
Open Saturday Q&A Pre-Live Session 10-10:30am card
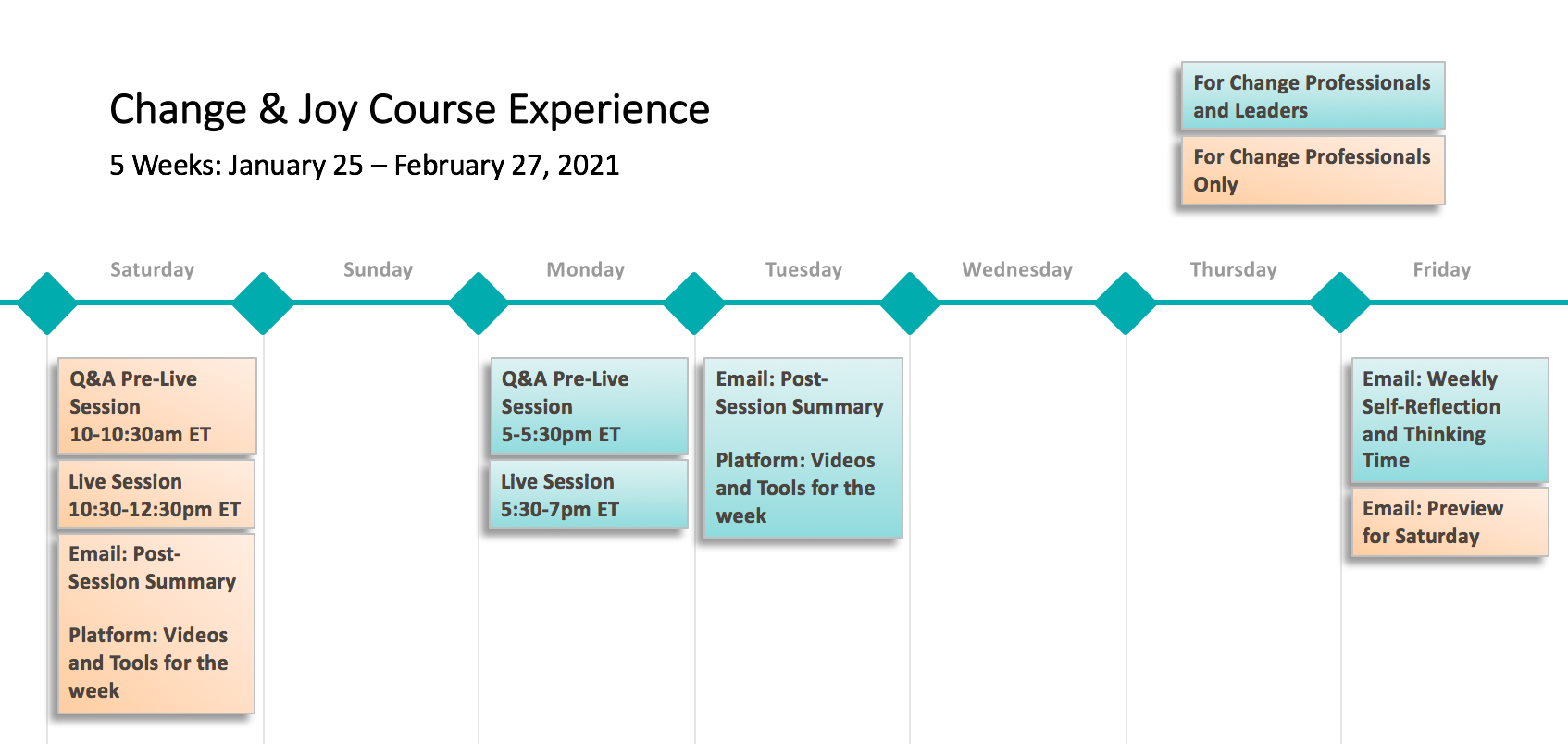coord(156,406)
